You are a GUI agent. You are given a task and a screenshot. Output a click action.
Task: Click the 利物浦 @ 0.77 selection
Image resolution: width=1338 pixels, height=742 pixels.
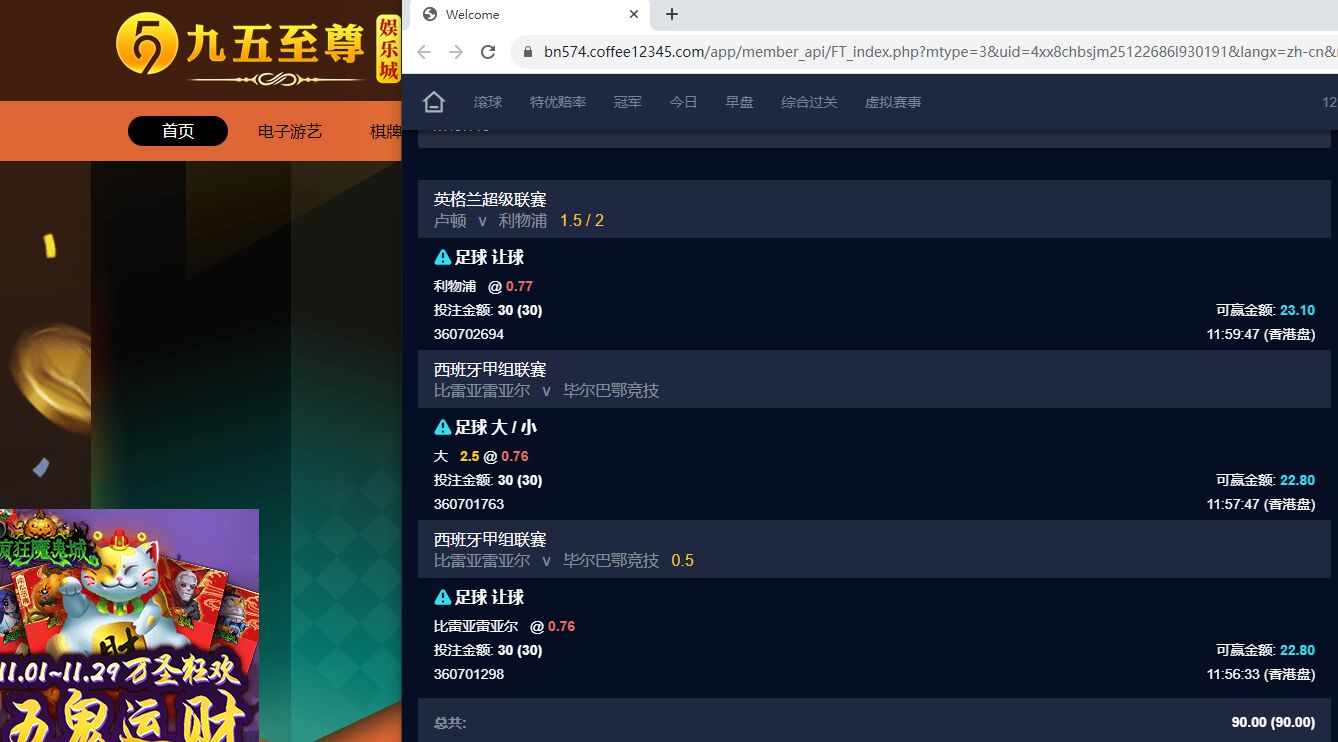coord(483,286)
